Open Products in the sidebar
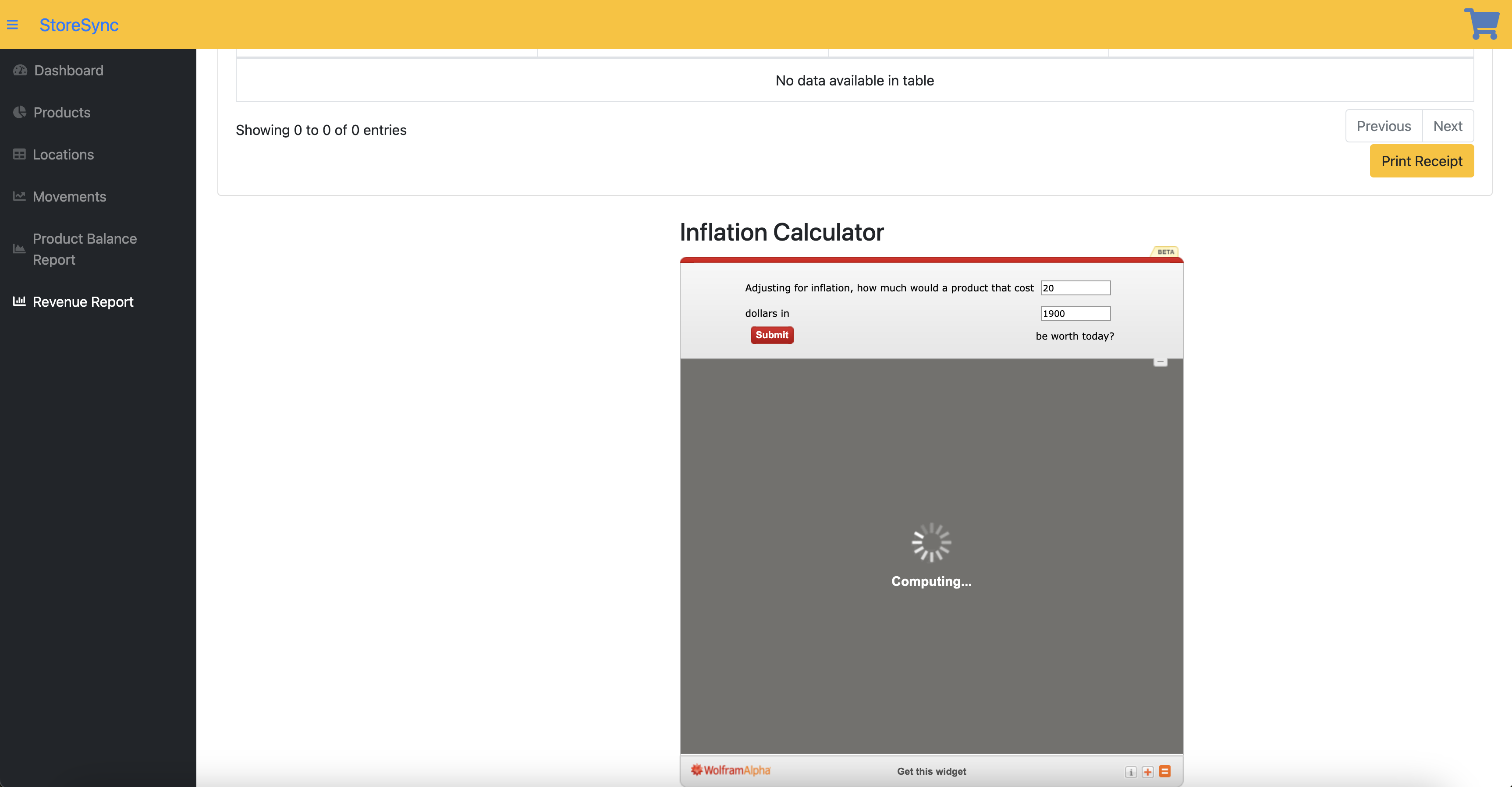Screen dimensions: 1512x787 coord(62,112)
